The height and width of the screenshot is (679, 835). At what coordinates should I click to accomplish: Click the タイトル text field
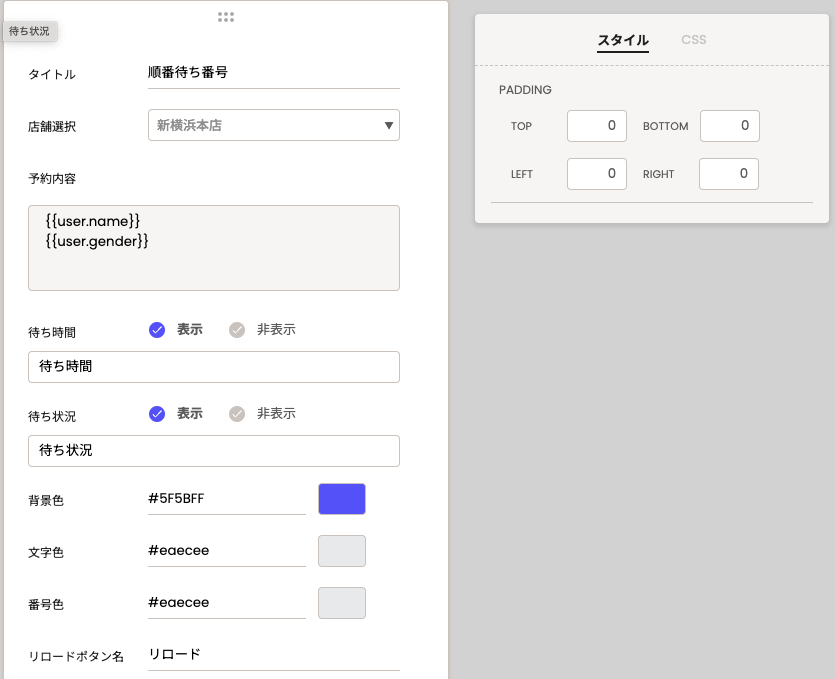coord(273,73)
